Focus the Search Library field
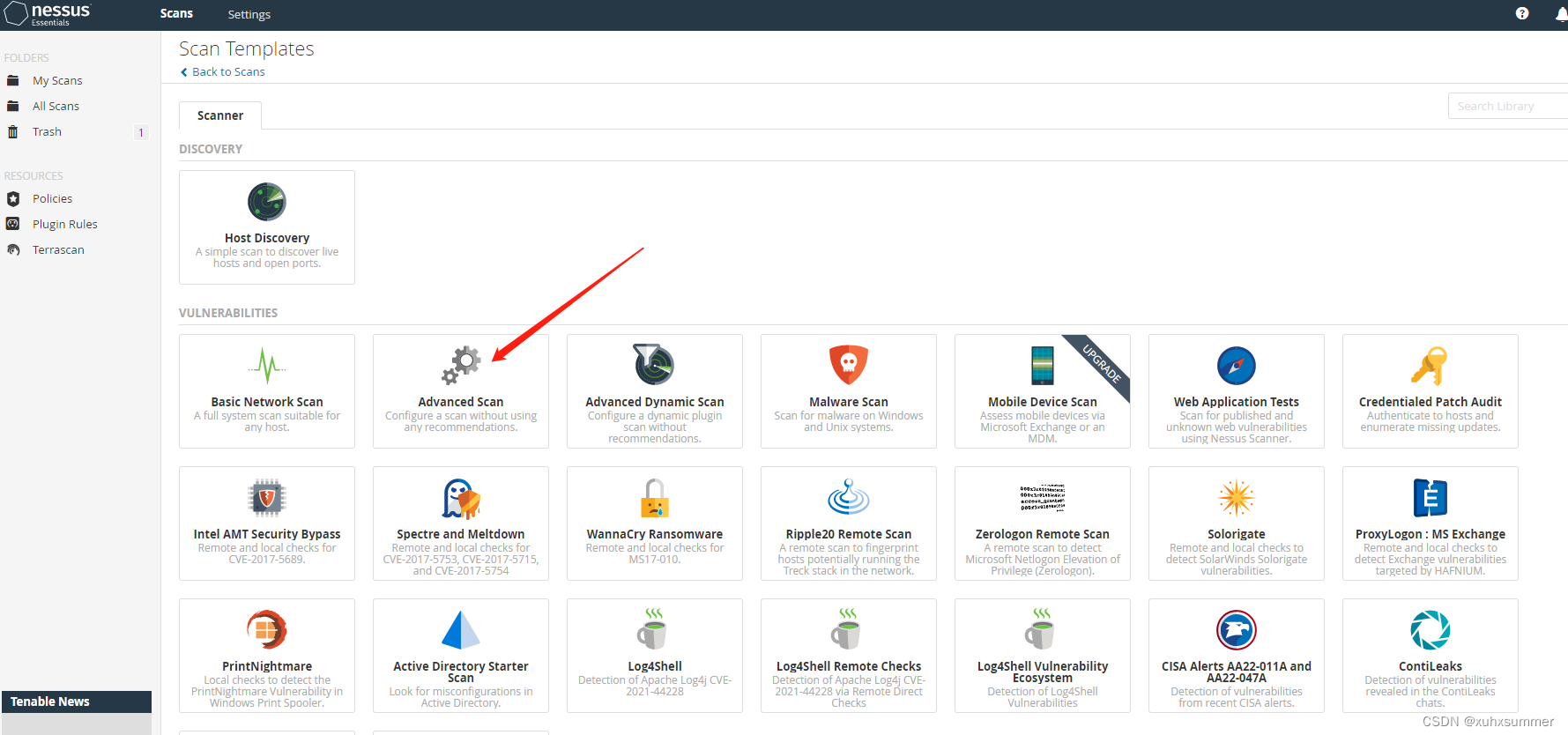 point(1507,106)
